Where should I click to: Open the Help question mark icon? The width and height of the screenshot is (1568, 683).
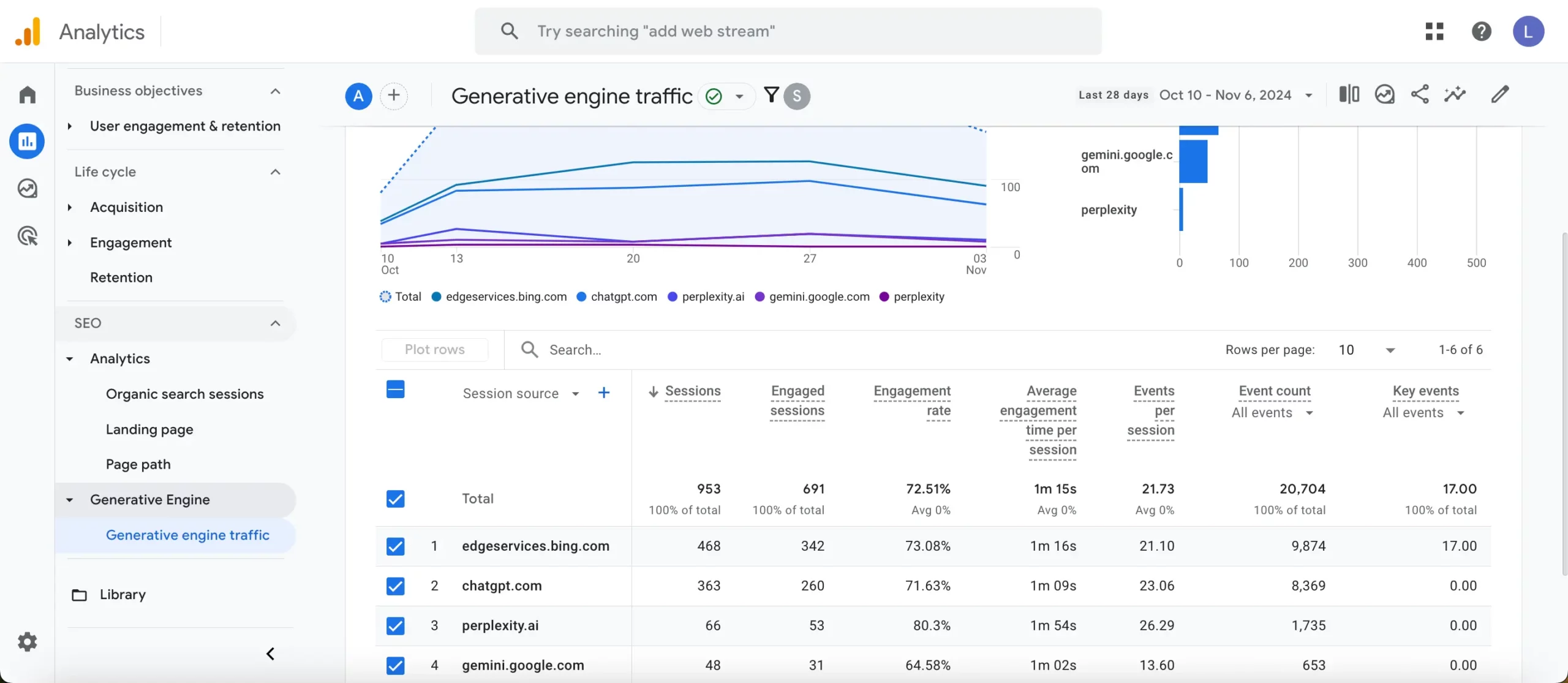click(1482, 31)
